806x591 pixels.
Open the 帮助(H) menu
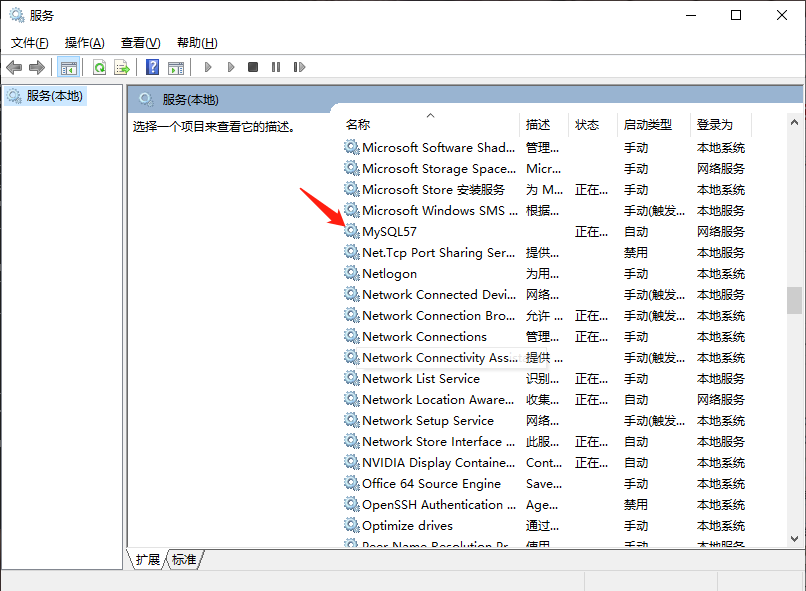coord(197,43)
